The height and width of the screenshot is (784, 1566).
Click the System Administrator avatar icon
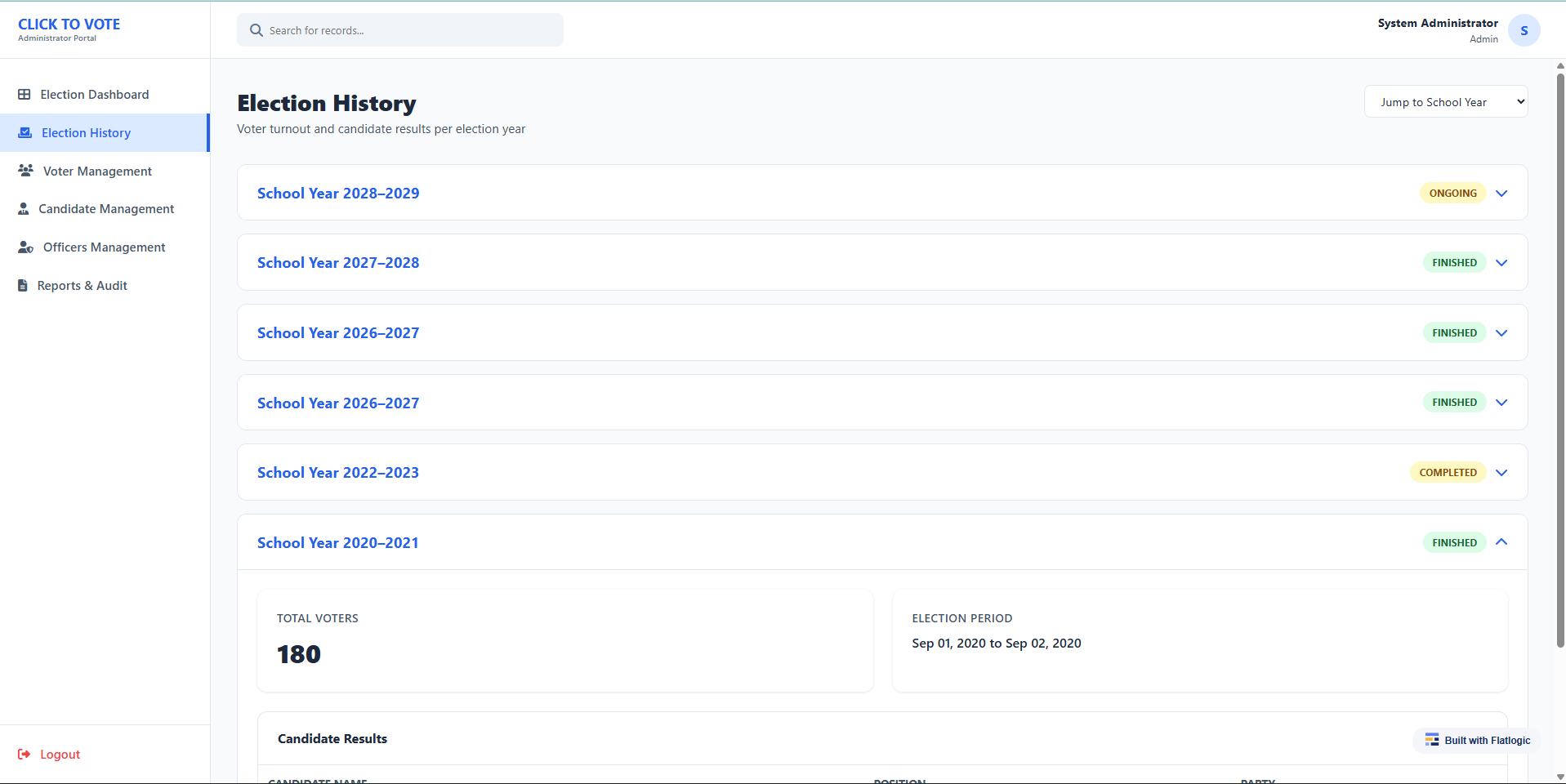tap(1524, 30)
